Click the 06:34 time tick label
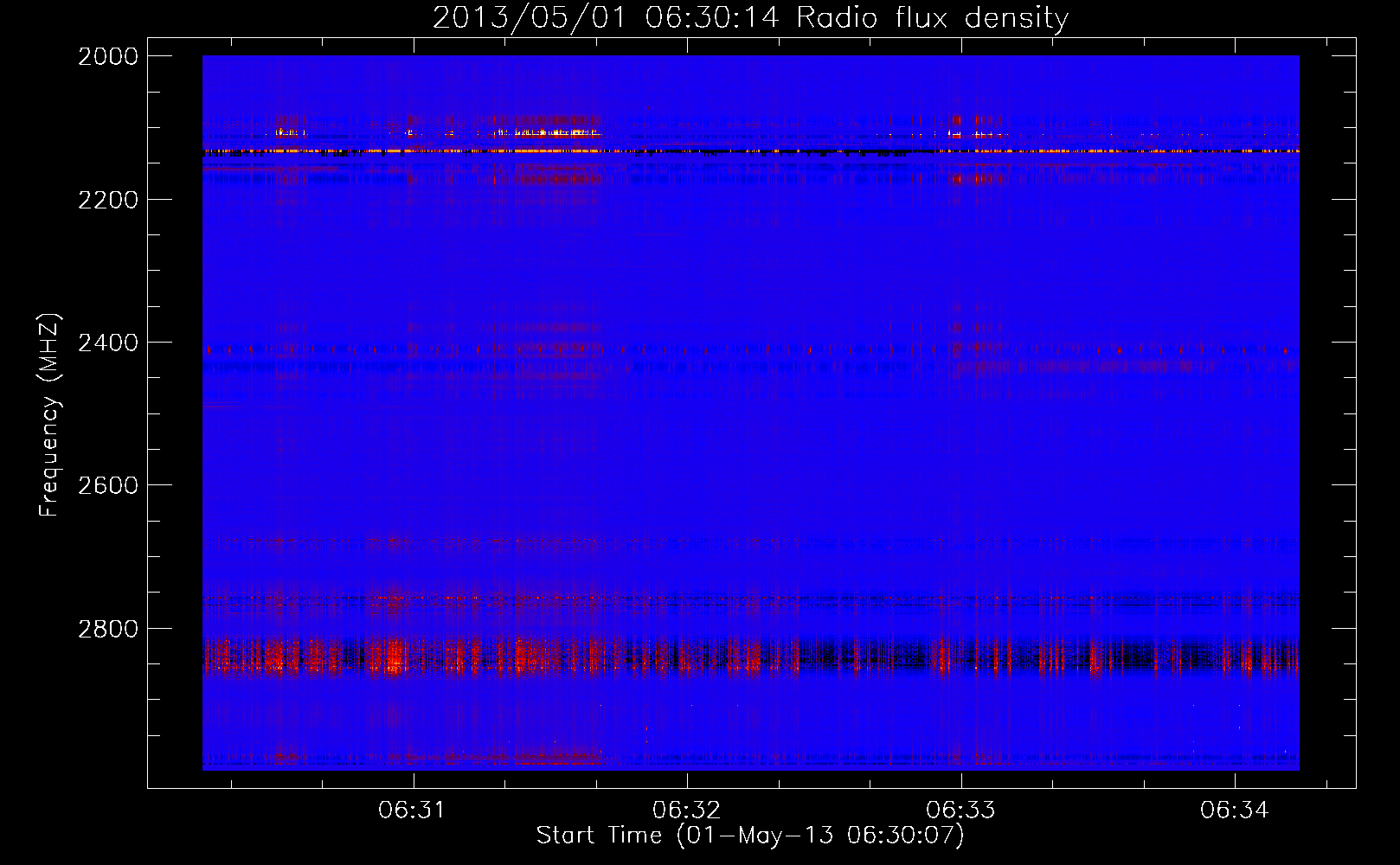Image resolution: width=1400 pixels, height=865 pixels. (x=1234, y=810)
